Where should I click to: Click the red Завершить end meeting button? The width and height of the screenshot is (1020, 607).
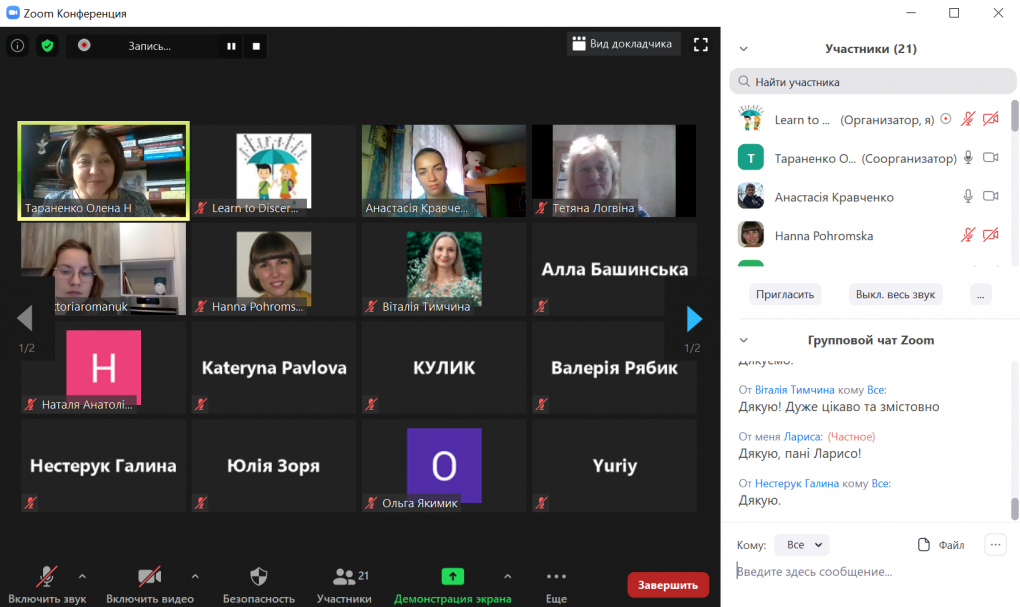click(x=668, y=585)
